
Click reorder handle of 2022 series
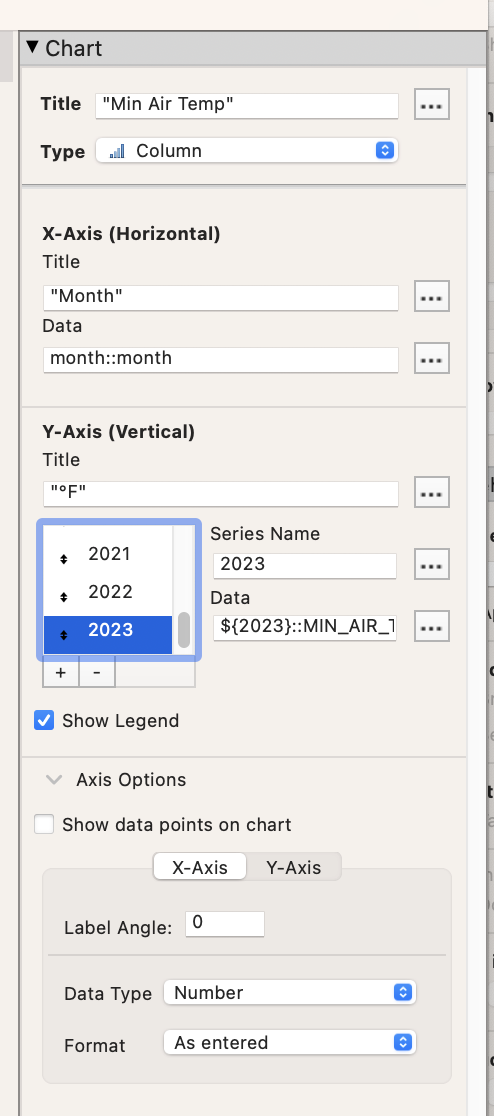click(63, 596)
